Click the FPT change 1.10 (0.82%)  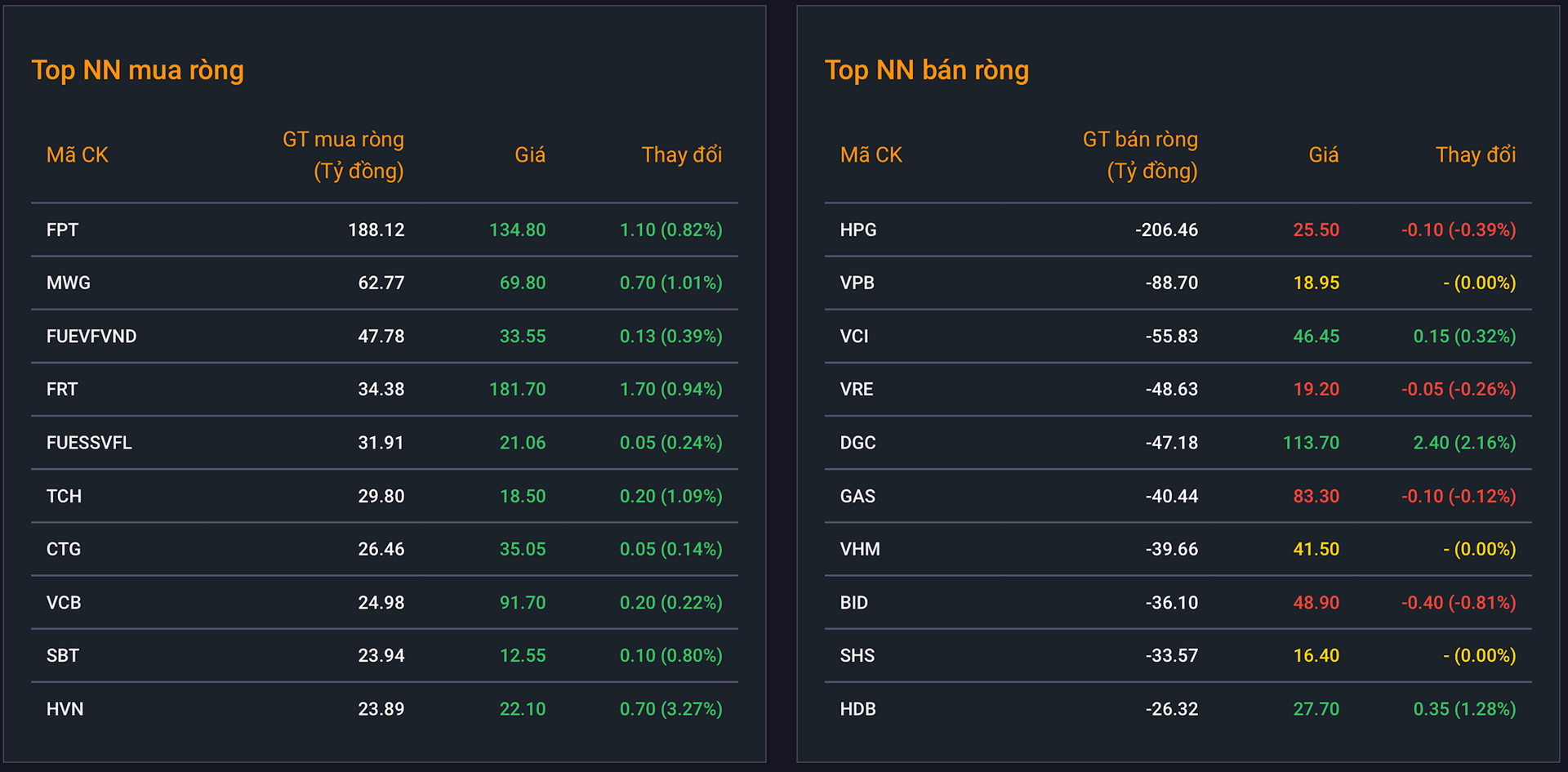click(x=671, y=230)
